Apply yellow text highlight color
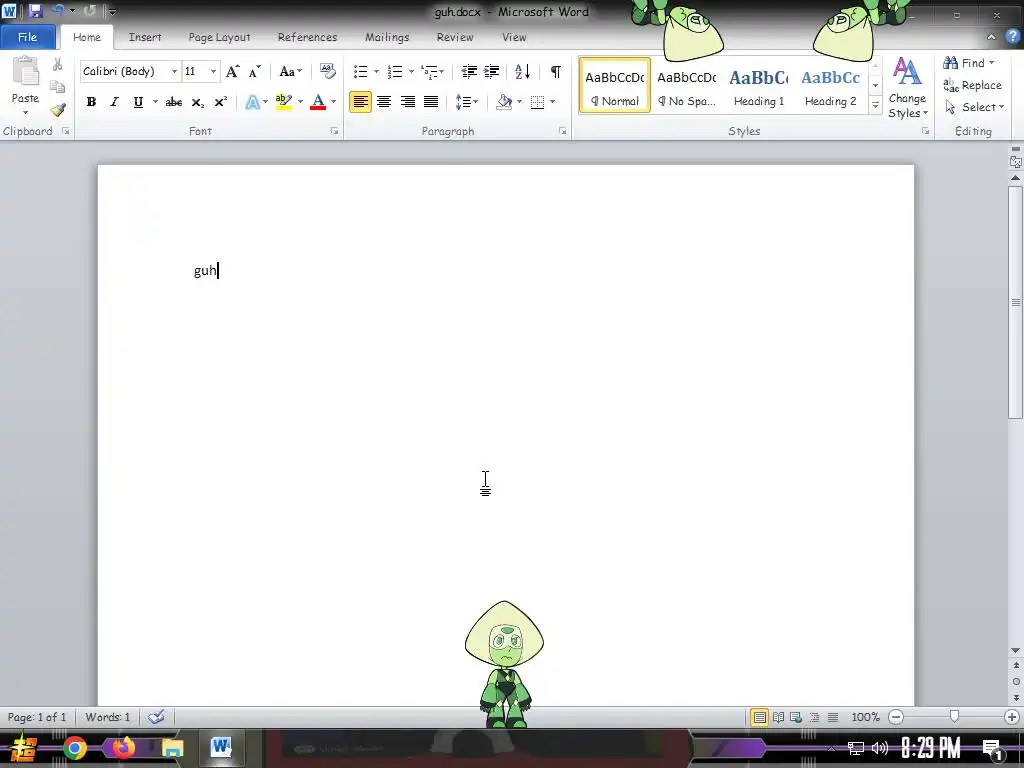 click(x=284, y=102)
